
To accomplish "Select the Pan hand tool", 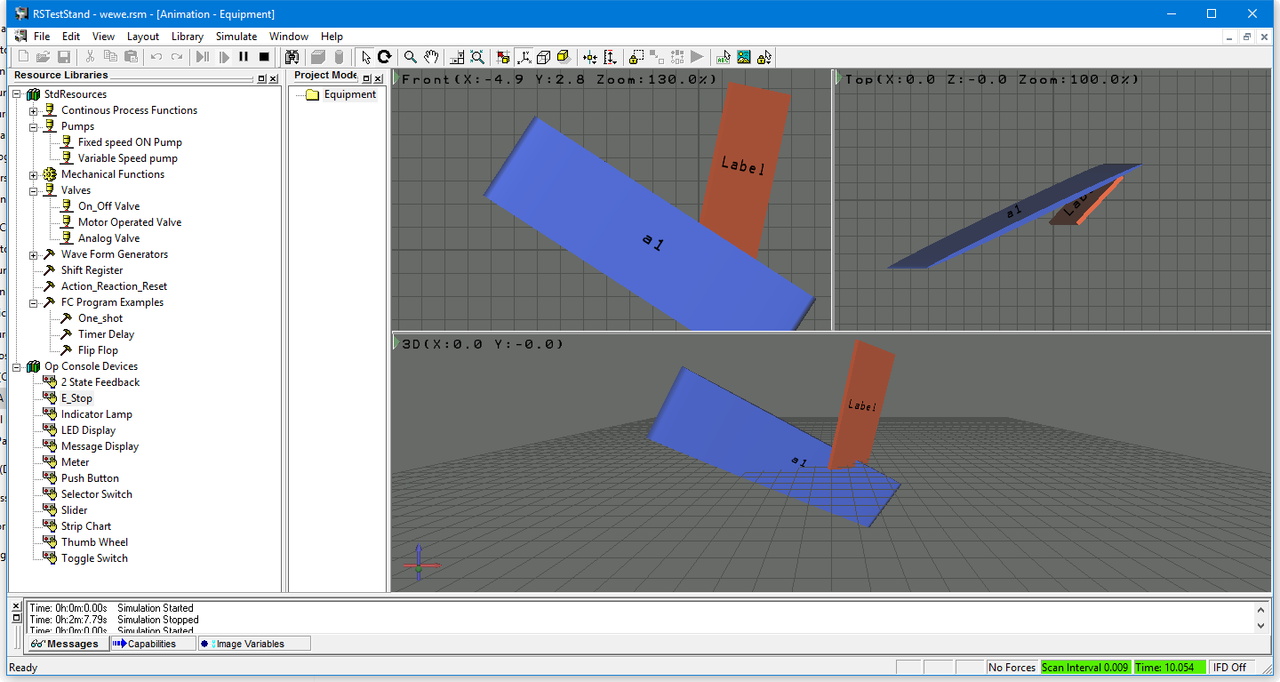I will tap(431, 57).
